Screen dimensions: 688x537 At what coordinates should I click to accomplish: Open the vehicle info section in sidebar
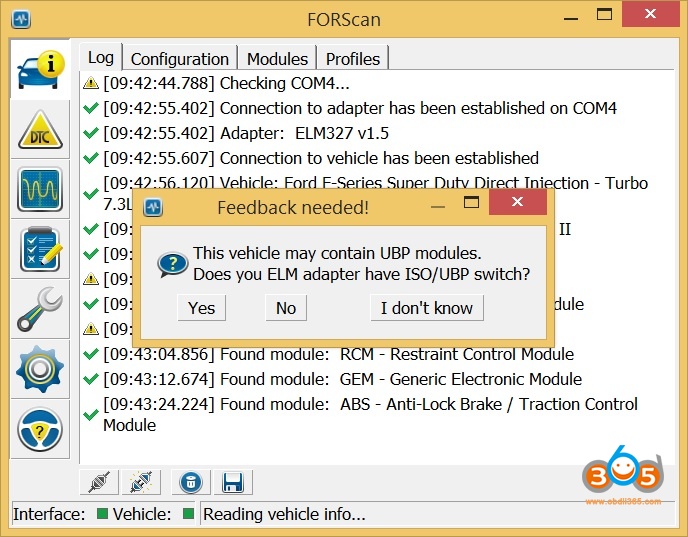point(40,70)
